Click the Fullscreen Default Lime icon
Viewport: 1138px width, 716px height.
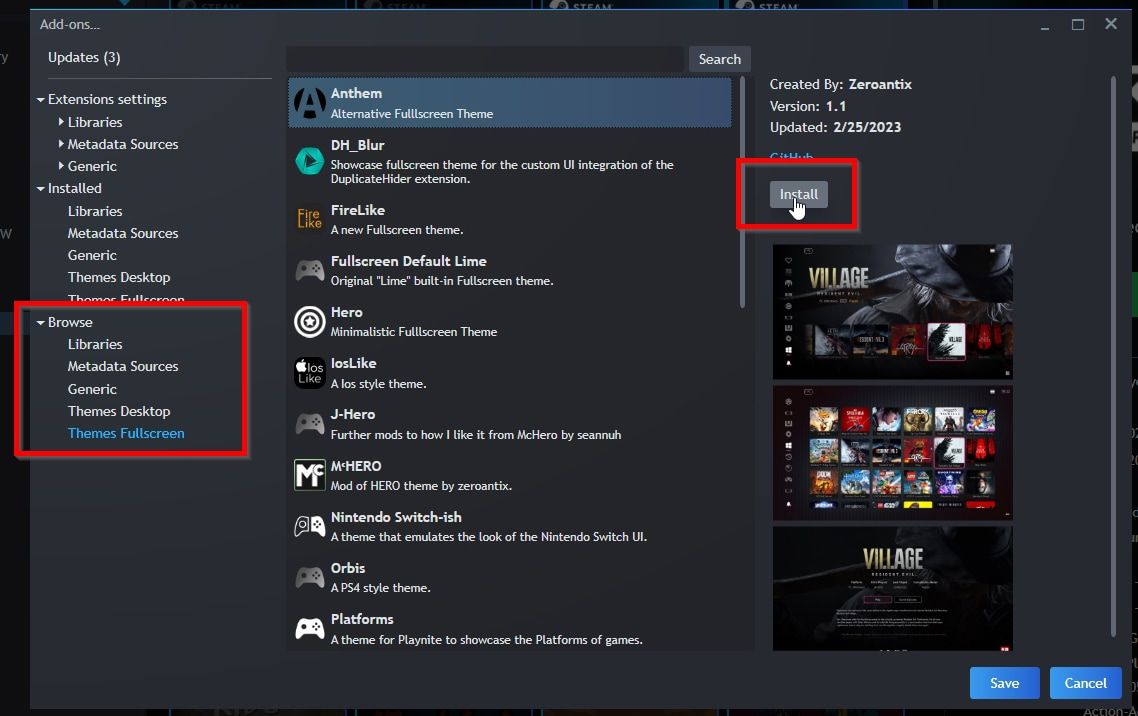(x=309, y=269)
